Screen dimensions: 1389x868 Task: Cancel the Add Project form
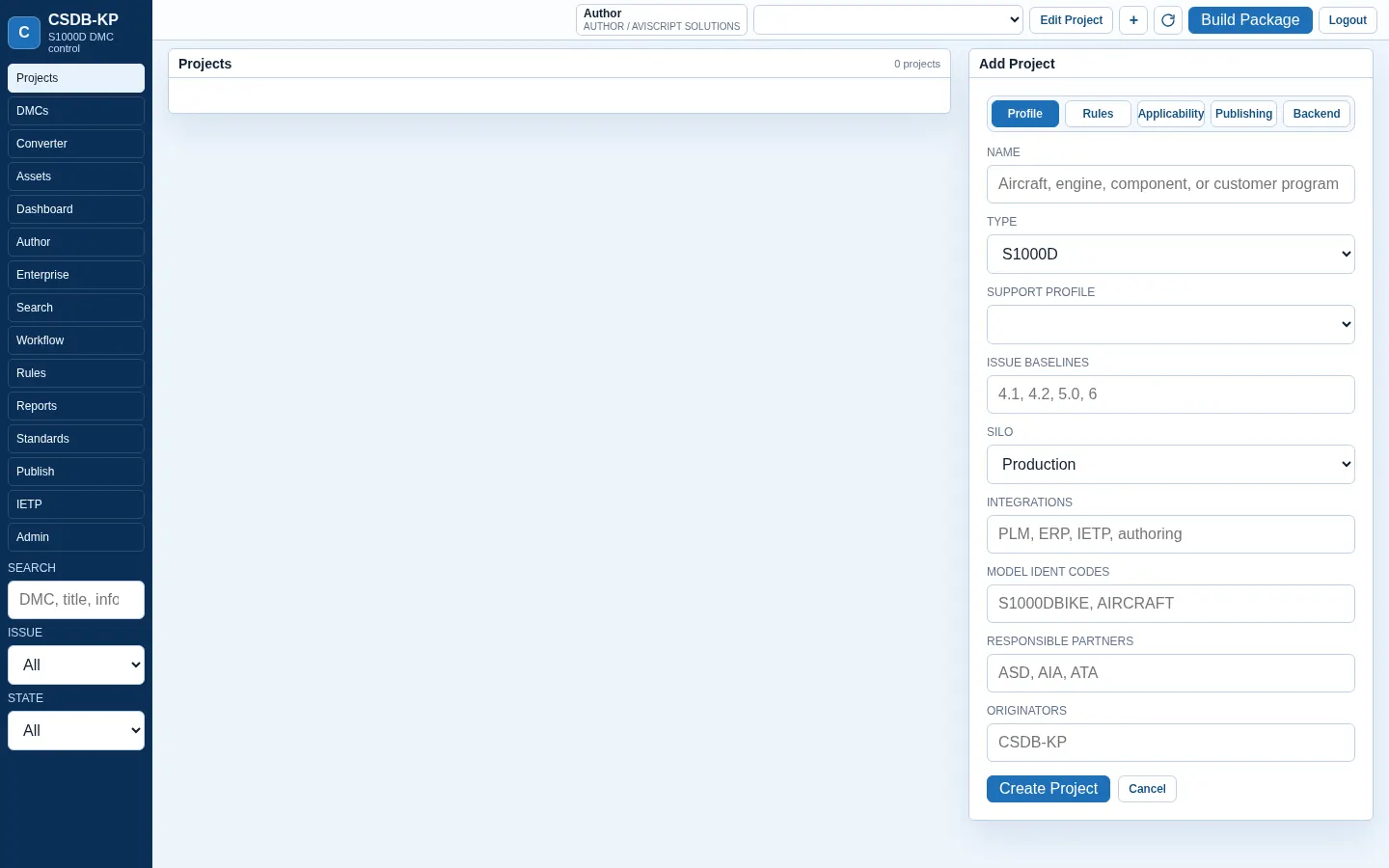click(1147, 789)
